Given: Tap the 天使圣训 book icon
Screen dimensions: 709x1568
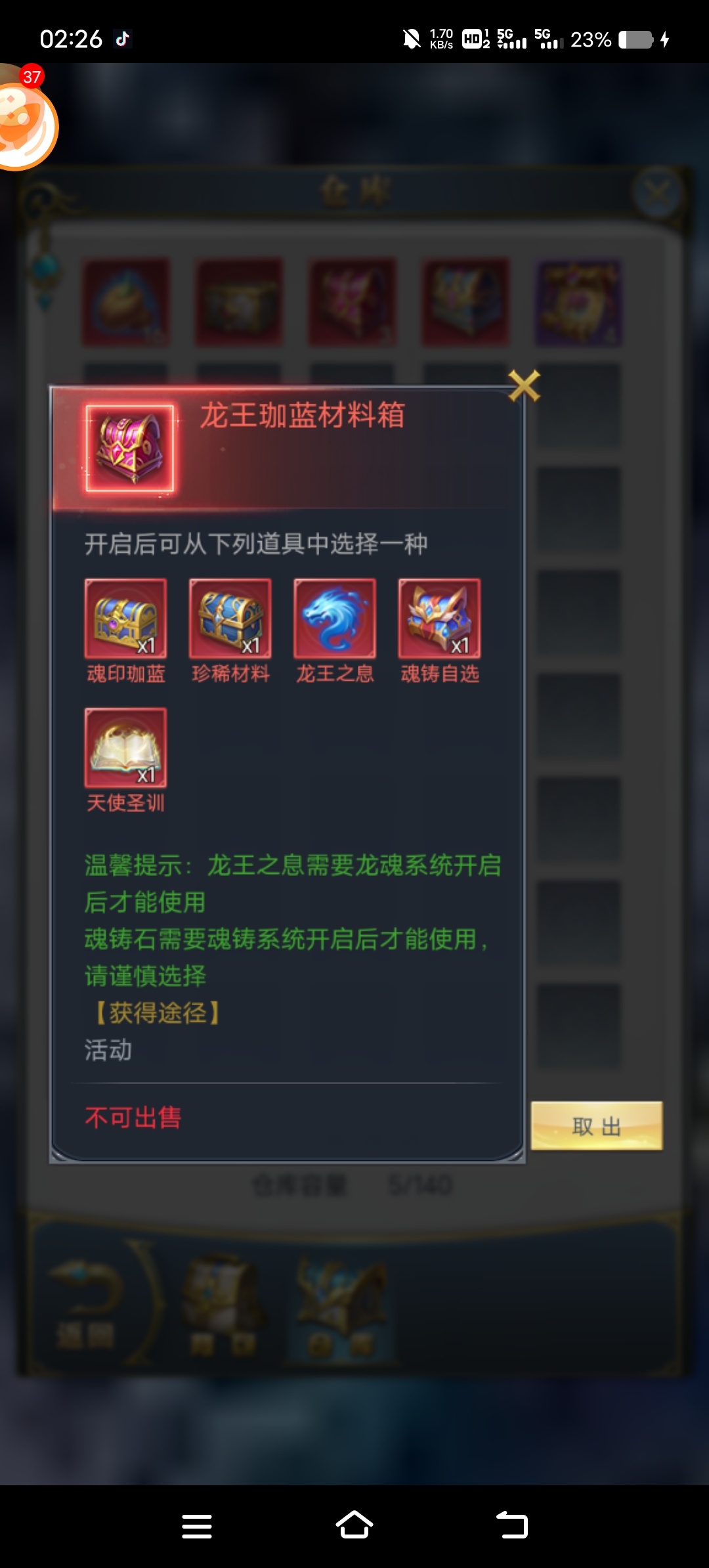Looking at the screenshot, I should 125,747.
